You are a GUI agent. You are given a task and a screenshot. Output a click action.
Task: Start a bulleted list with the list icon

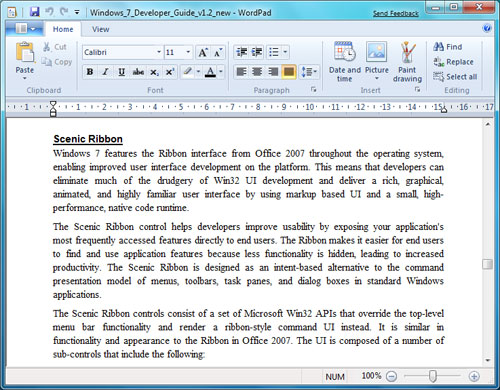click(274, 52)
